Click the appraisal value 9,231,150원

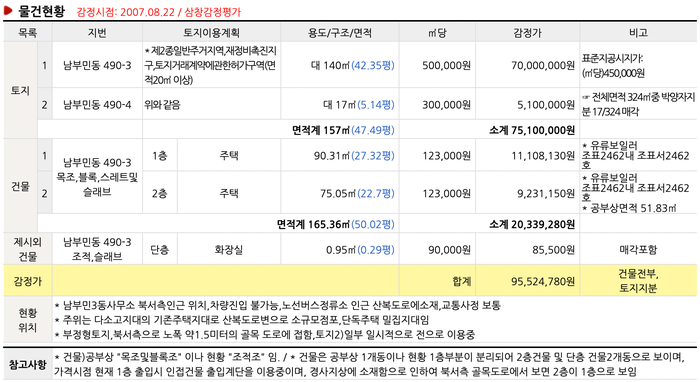546,193
